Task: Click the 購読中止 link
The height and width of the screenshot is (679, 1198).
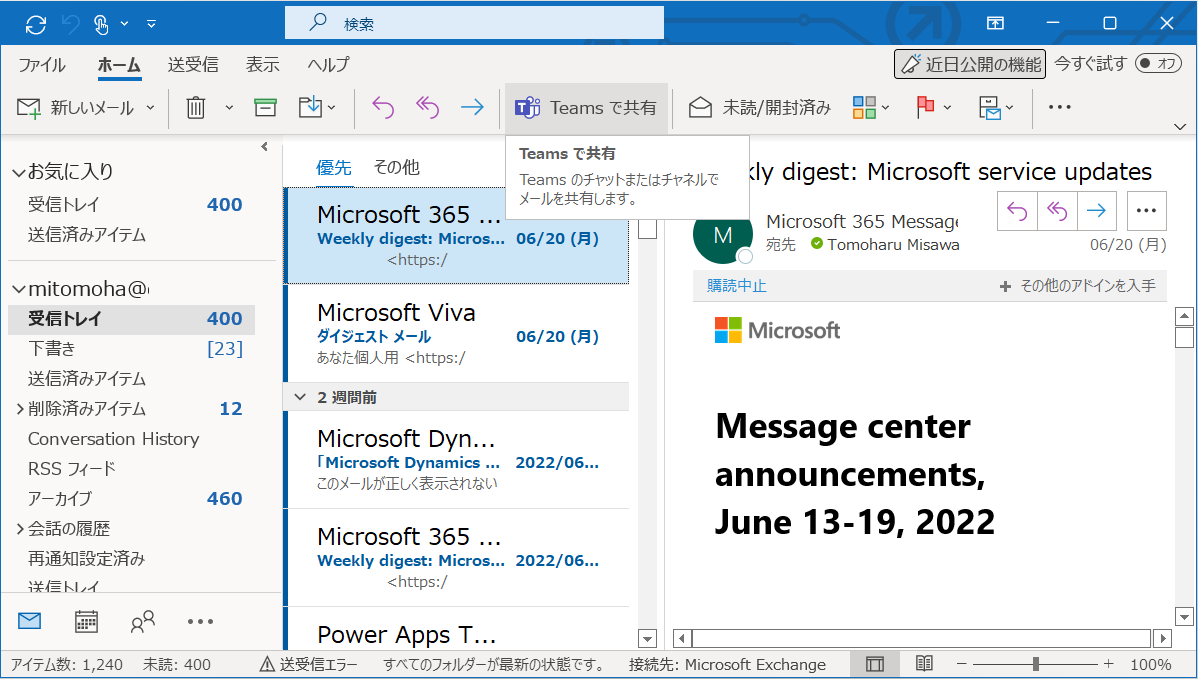Action: pyautogui.click(x=737, y=286)
